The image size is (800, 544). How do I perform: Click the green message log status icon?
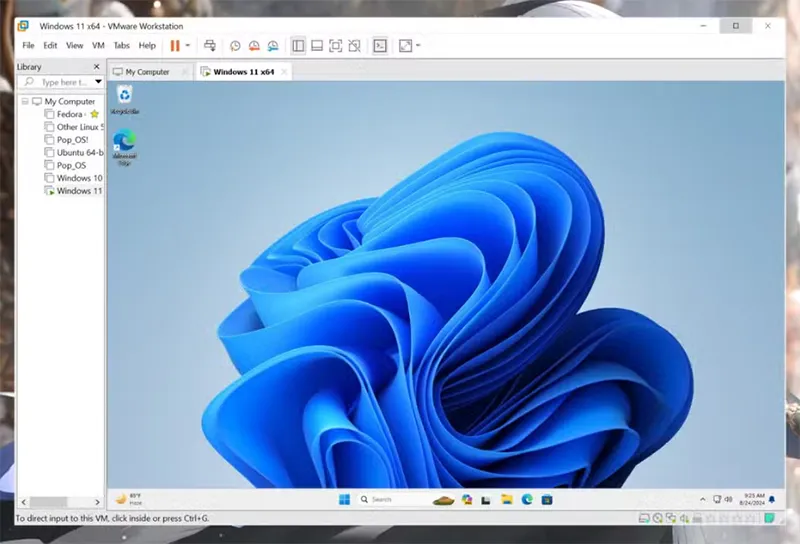coord(769,518)
